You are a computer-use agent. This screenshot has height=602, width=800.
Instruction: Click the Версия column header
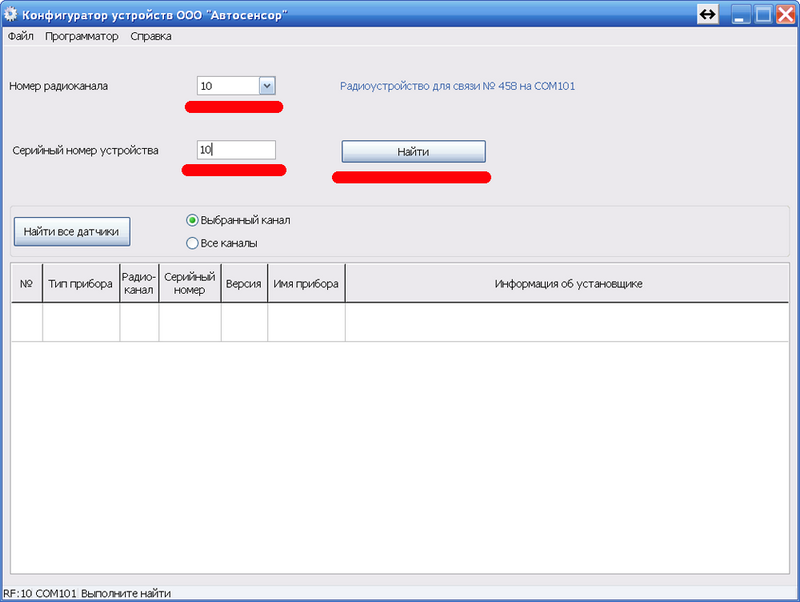[x=244, y=283]
